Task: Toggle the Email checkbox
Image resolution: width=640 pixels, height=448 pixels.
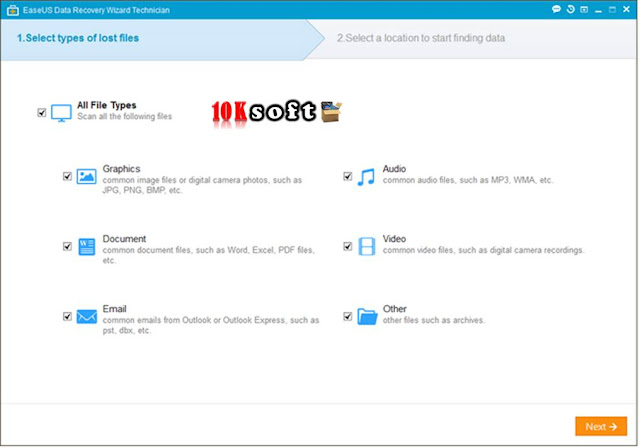Action: (x=67, y=316)
